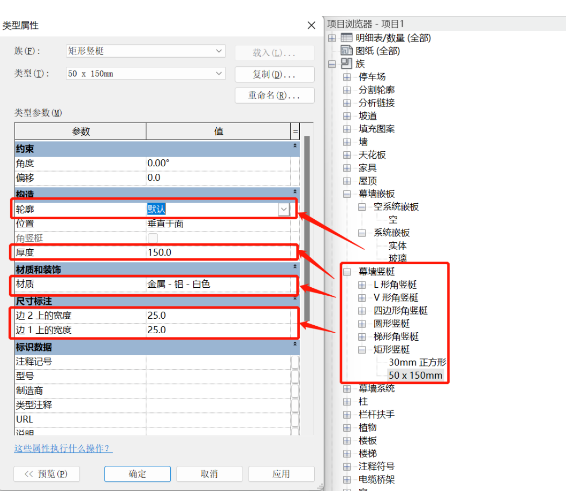Click the 角度 value field 0.00°

click(x=218, y=163)
